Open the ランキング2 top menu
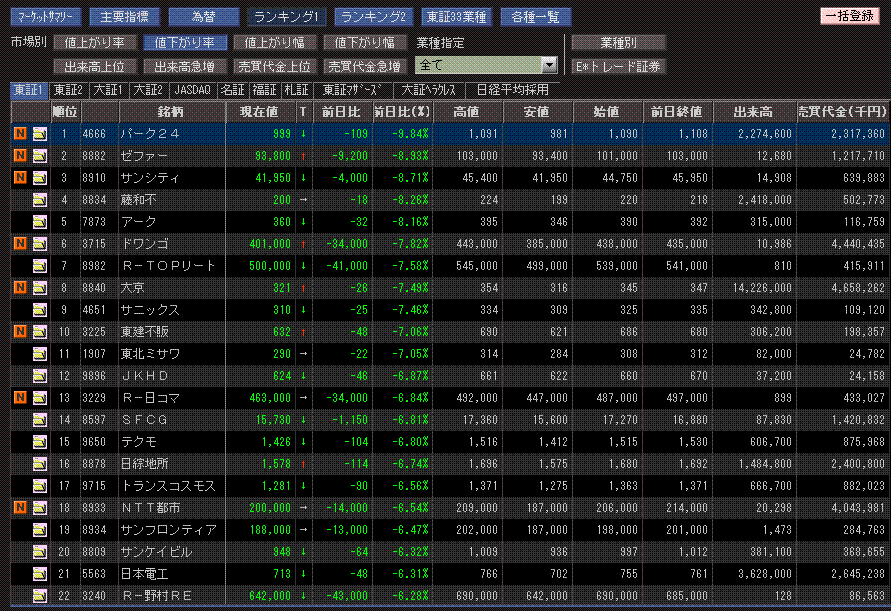This screenshot has width=891, height=611. click(373, 17)
